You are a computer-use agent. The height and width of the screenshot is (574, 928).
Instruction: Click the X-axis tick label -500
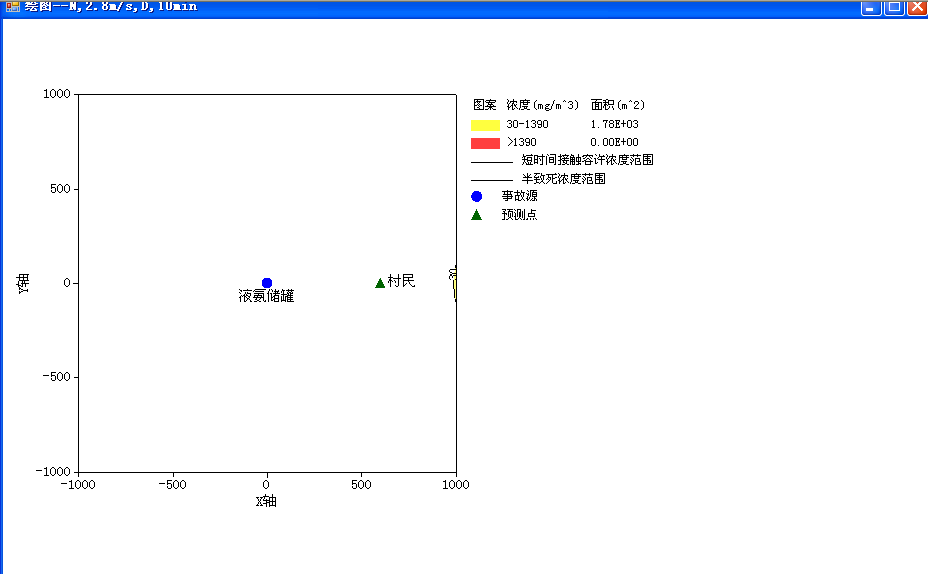point(173,485)
